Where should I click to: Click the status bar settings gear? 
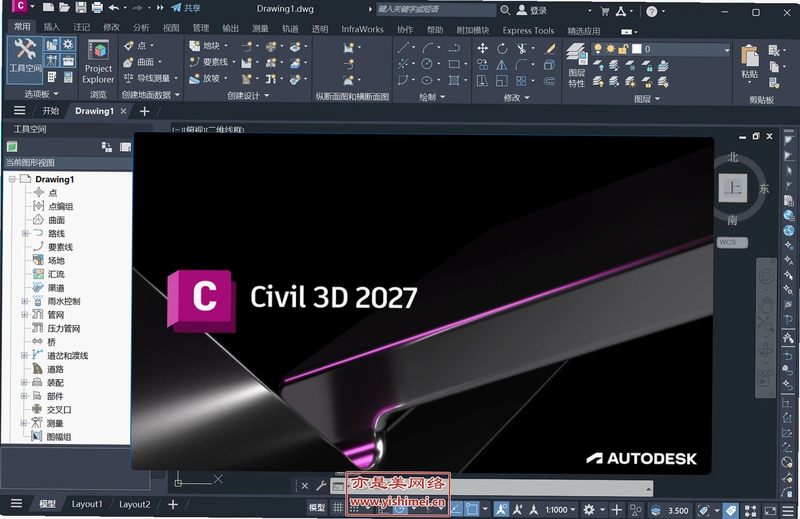(x=589, y=509)
